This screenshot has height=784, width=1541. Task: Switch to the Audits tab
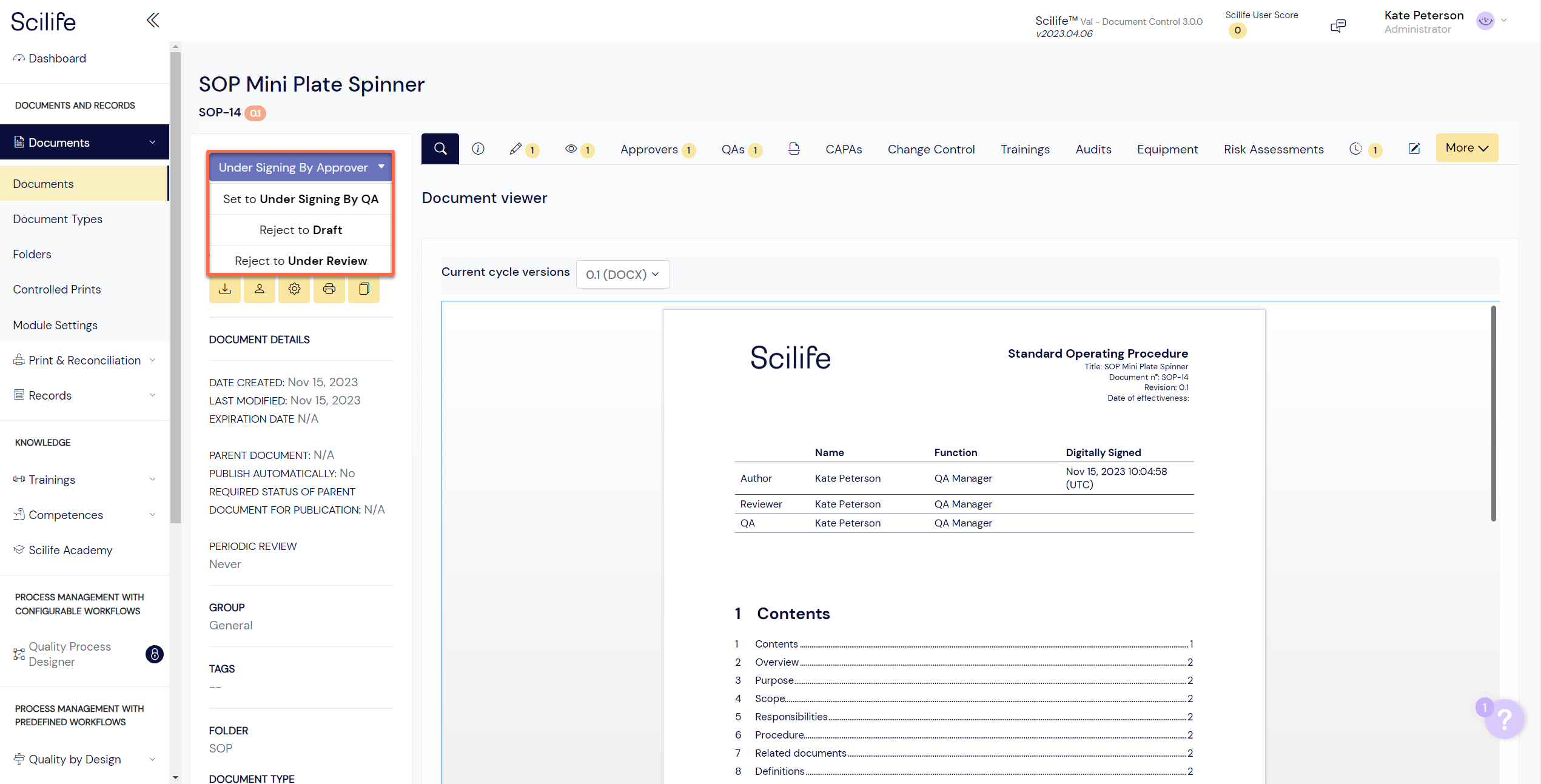click(1093, 149)
